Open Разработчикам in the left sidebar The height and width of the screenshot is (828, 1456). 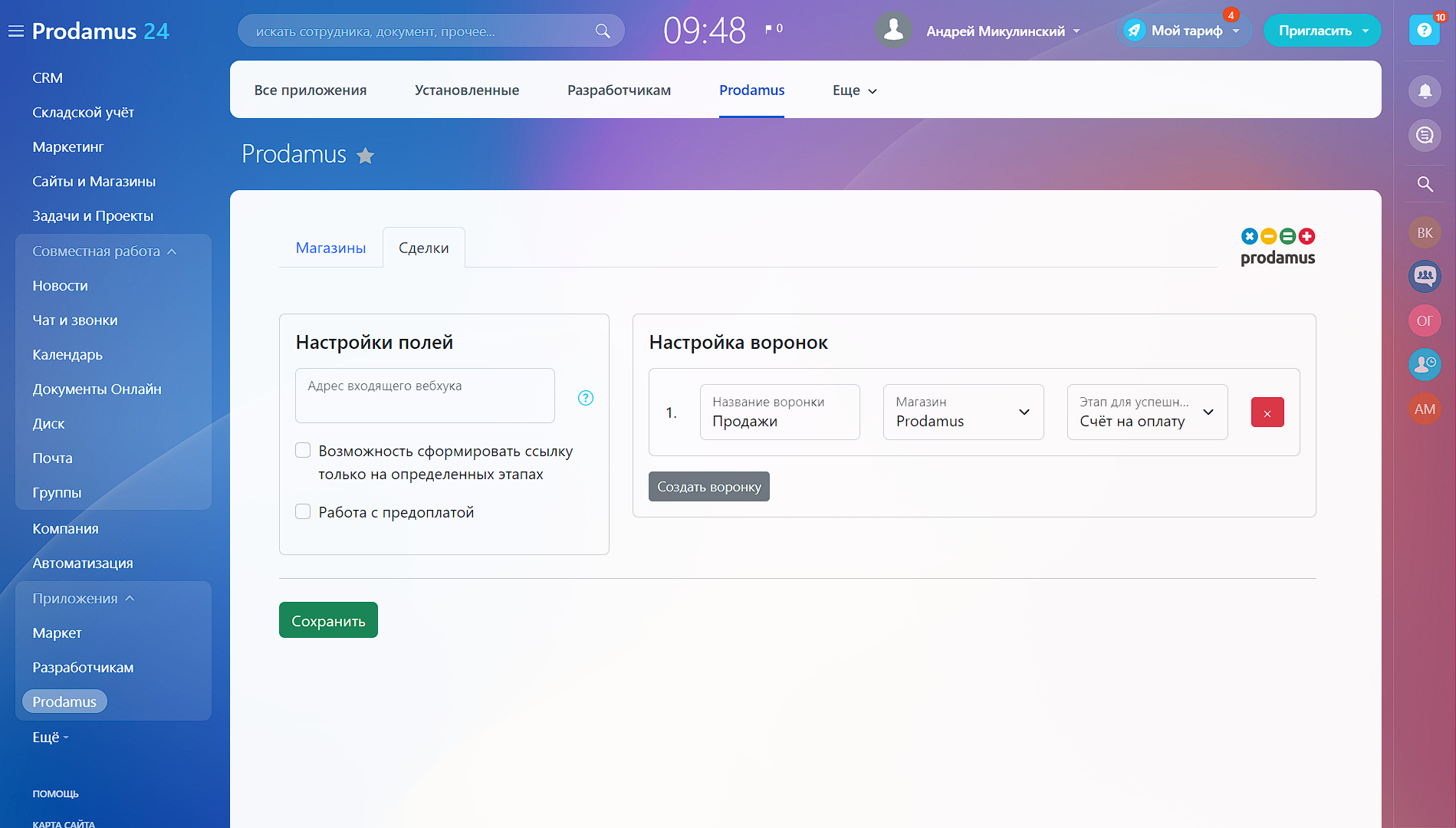(x=83, y=668)
